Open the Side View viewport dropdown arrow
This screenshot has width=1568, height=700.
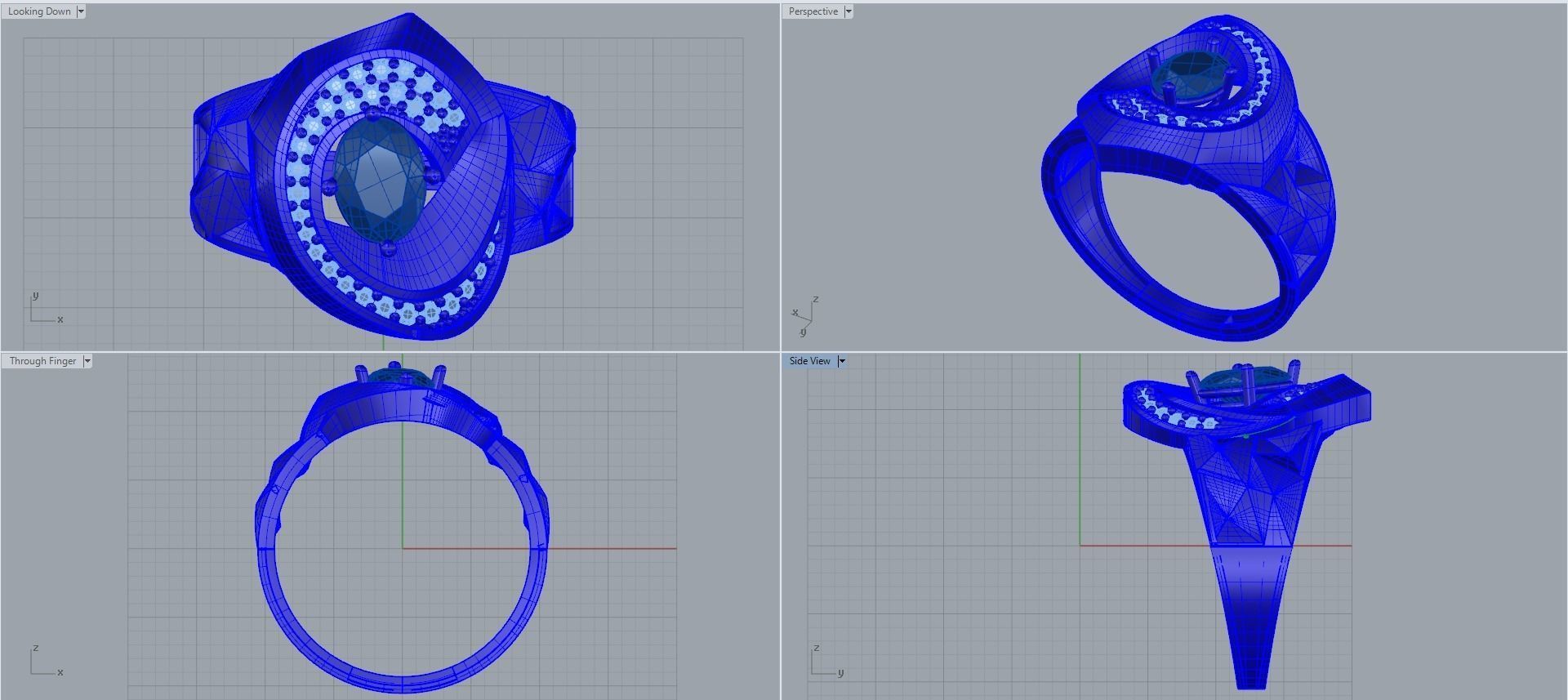click(x=842, y=361)
